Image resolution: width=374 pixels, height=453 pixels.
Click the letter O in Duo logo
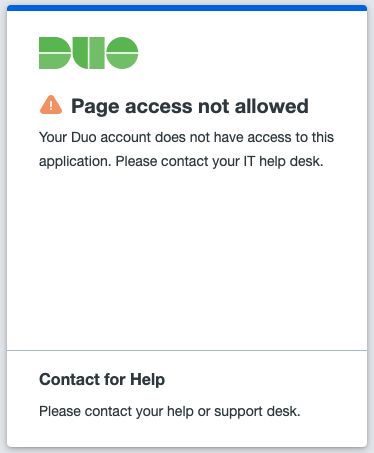[x=122, y=53]
